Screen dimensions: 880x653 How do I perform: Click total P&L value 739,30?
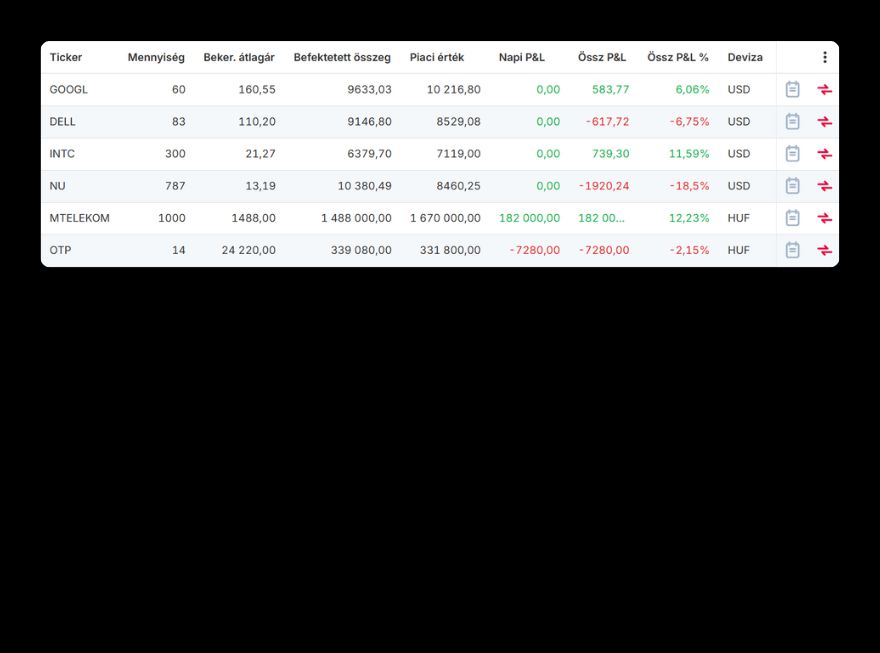(x=611, y=154)
